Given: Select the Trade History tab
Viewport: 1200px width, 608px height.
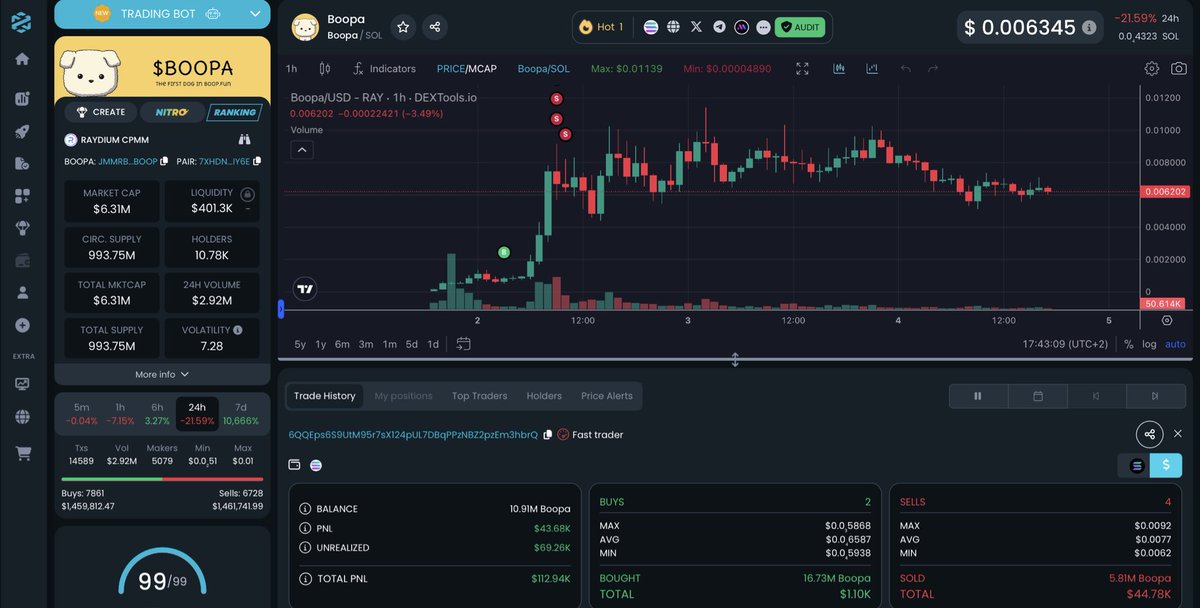Looking at the screenshot, I should pos(325,396).
